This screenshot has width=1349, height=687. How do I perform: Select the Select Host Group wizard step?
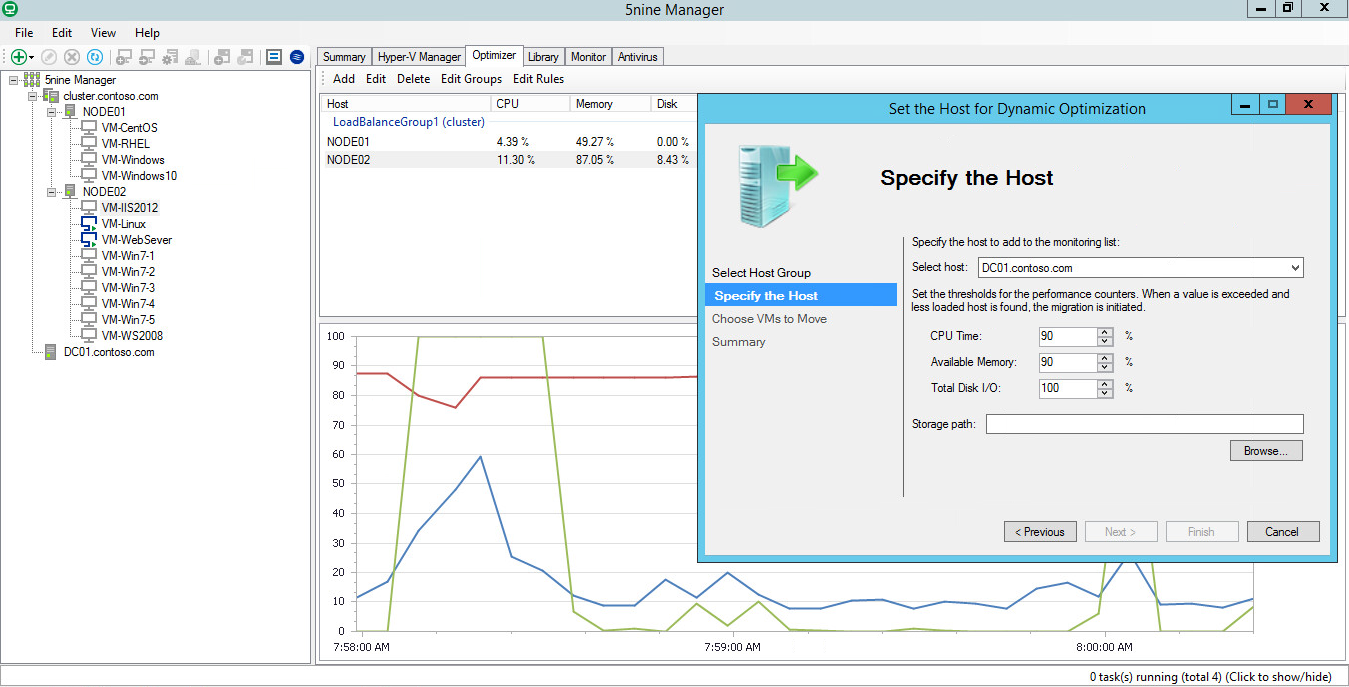[761, 273]
